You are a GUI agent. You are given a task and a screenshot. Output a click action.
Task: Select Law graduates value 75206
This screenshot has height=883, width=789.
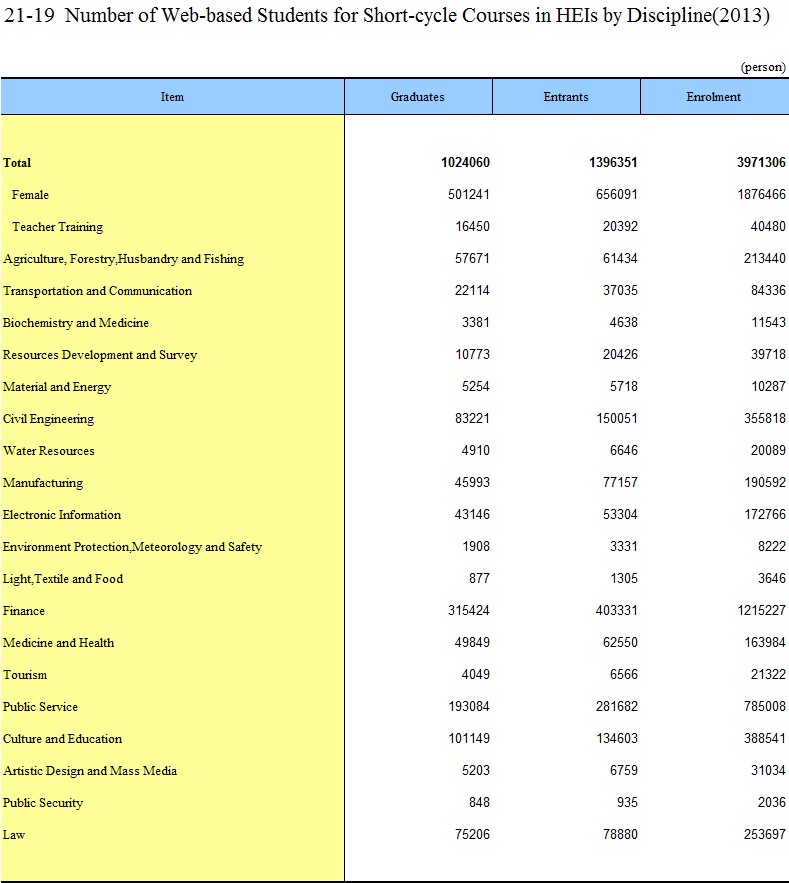472,835
